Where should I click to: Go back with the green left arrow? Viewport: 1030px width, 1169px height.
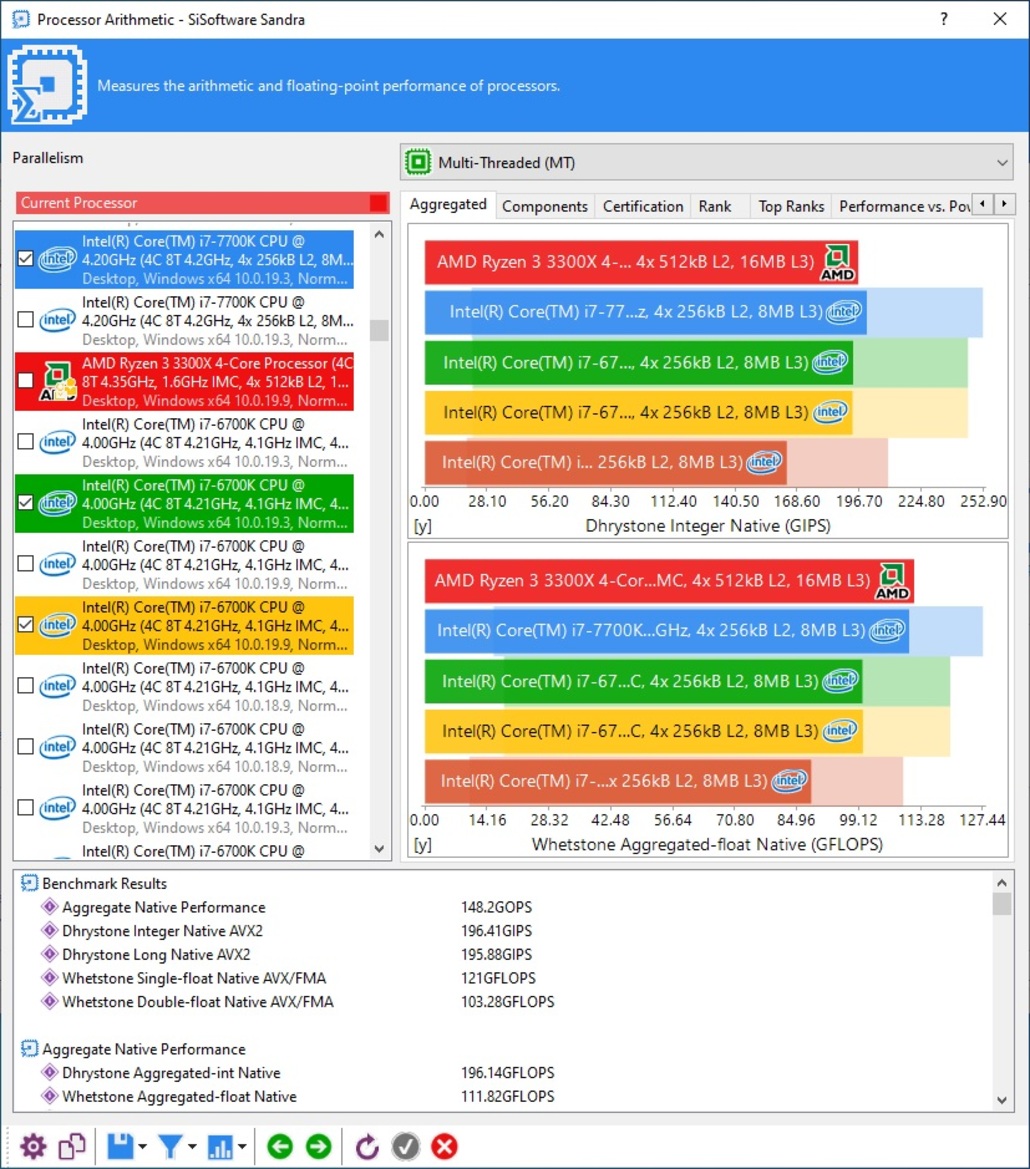click(280, 1146)
